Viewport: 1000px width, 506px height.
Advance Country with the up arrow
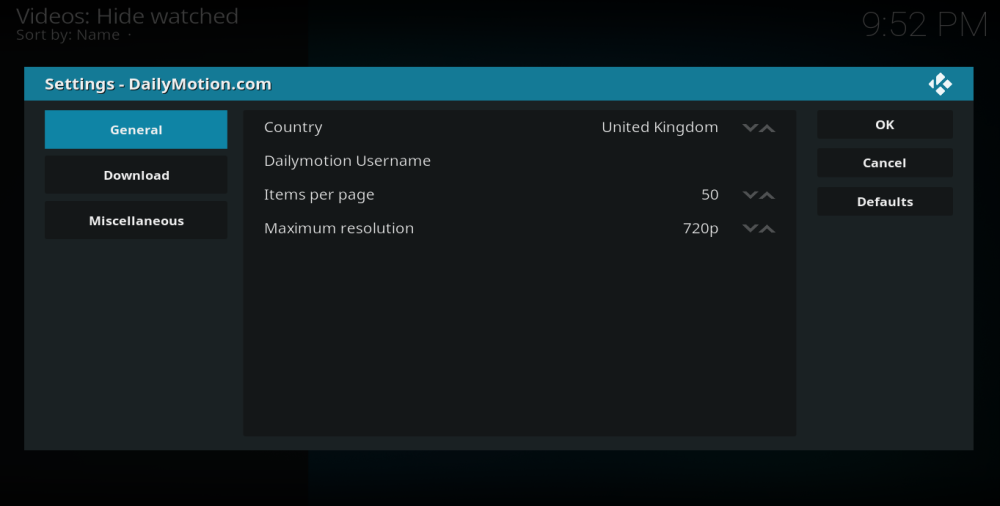coord(767,128)
